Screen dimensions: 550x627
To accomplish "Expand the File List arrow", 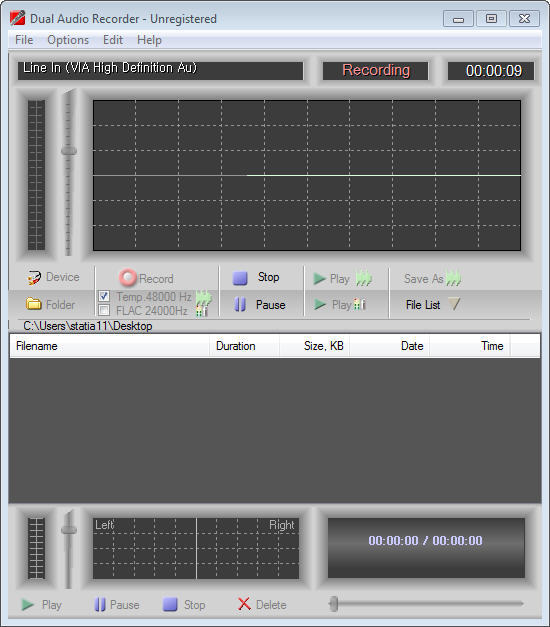I will pyautogui.click(x=454, y=304).
